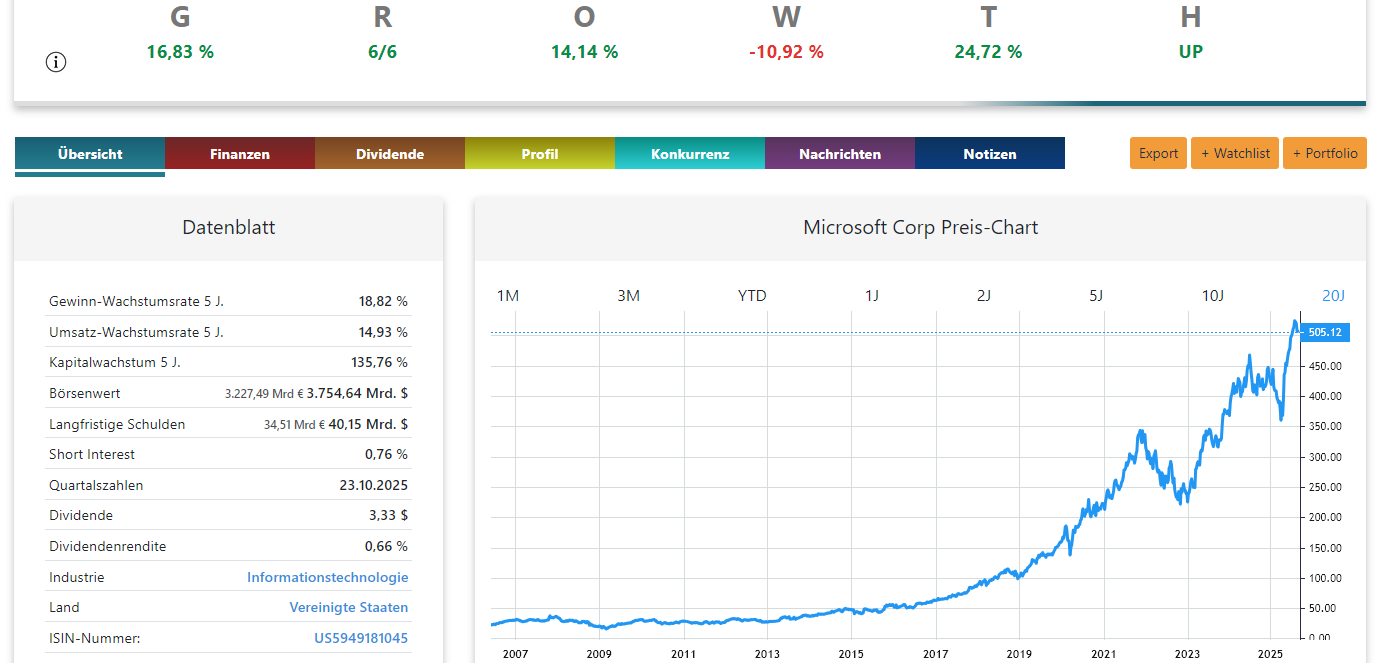Click the W value -10,92 %
The height and width of the screenshot is (663, 1381).
coord(786,52)
